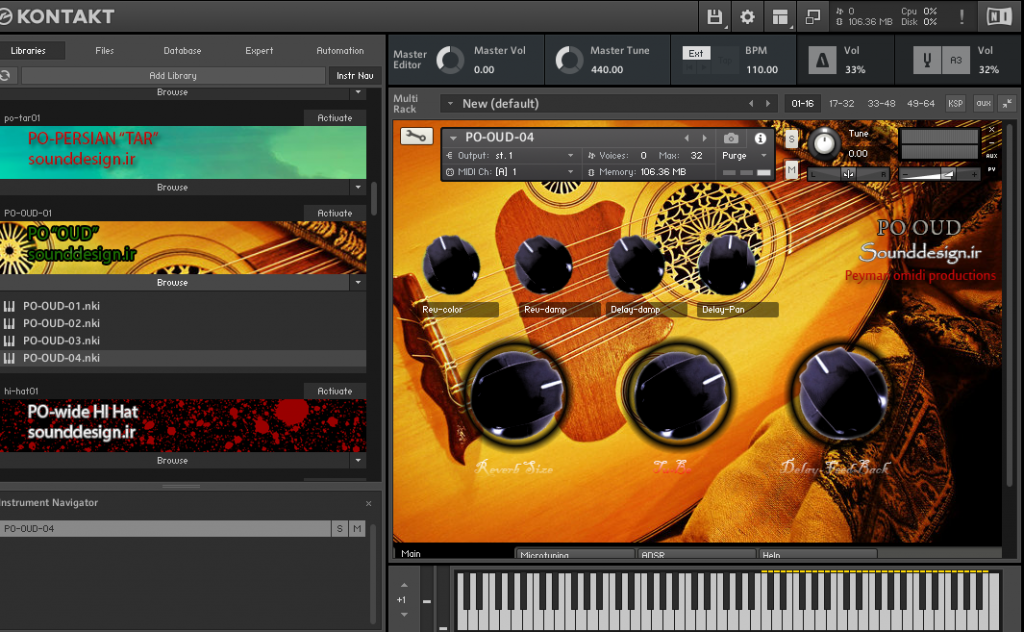Viewport: 1024px width, 632px height.
Task: Close the Instrument Navigator panel
Action: point(368,503)
